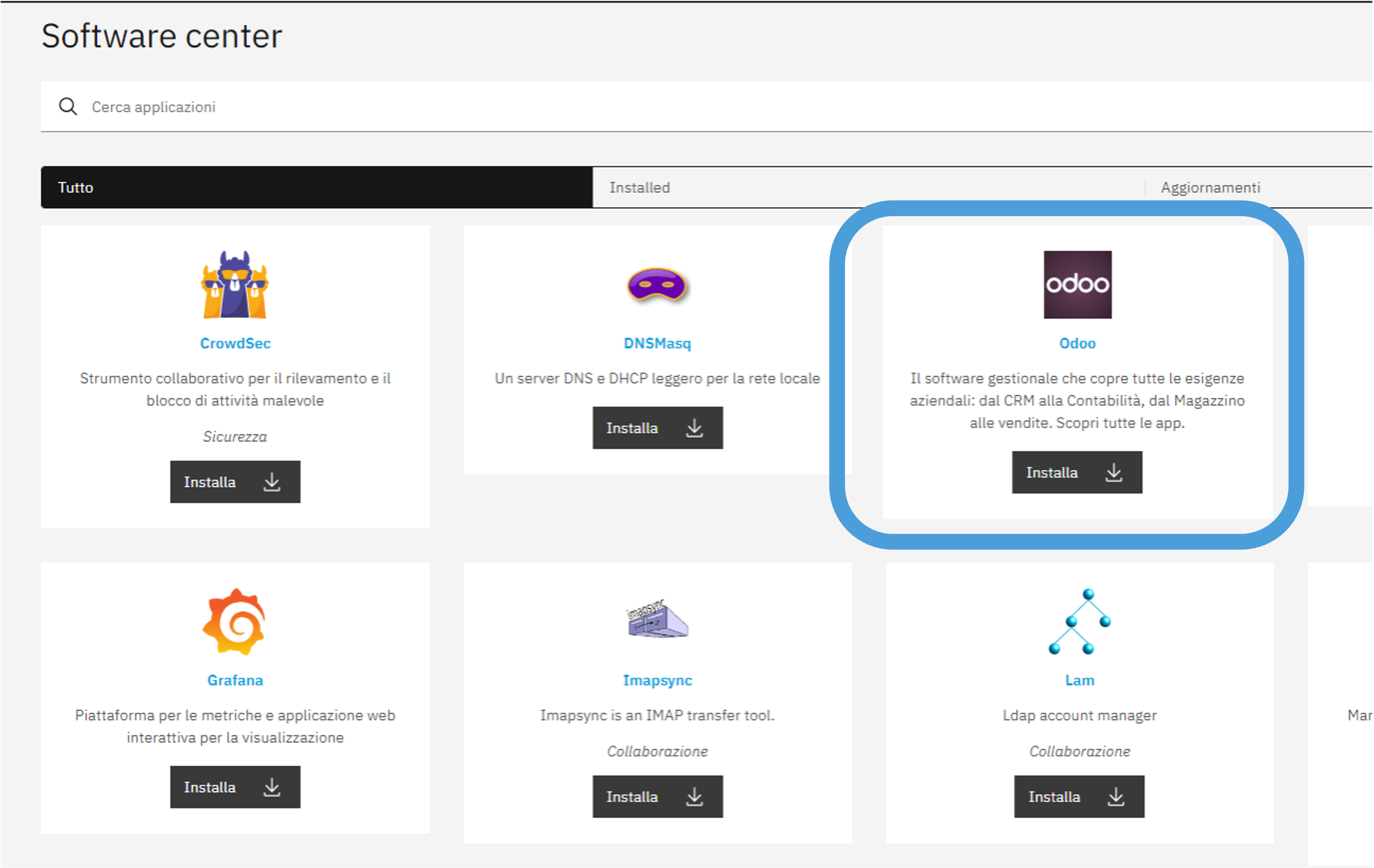Click the Lam tree node icon
This screenshot has height=868, width=1374.
coord(1080,622)
